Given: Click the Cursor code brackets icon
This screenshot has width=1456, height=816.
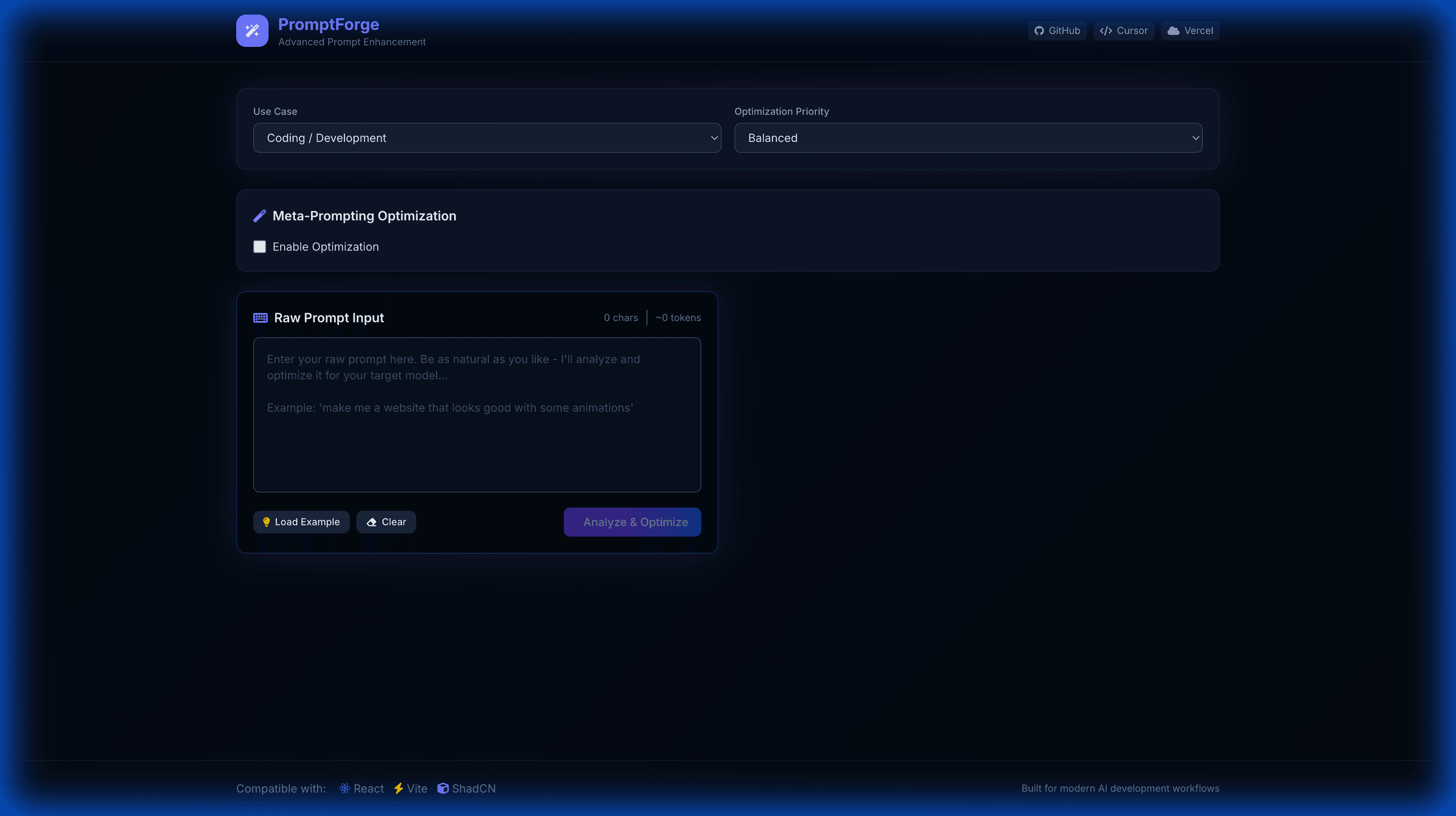Looking at the screenshot, I should point(1106,30).
